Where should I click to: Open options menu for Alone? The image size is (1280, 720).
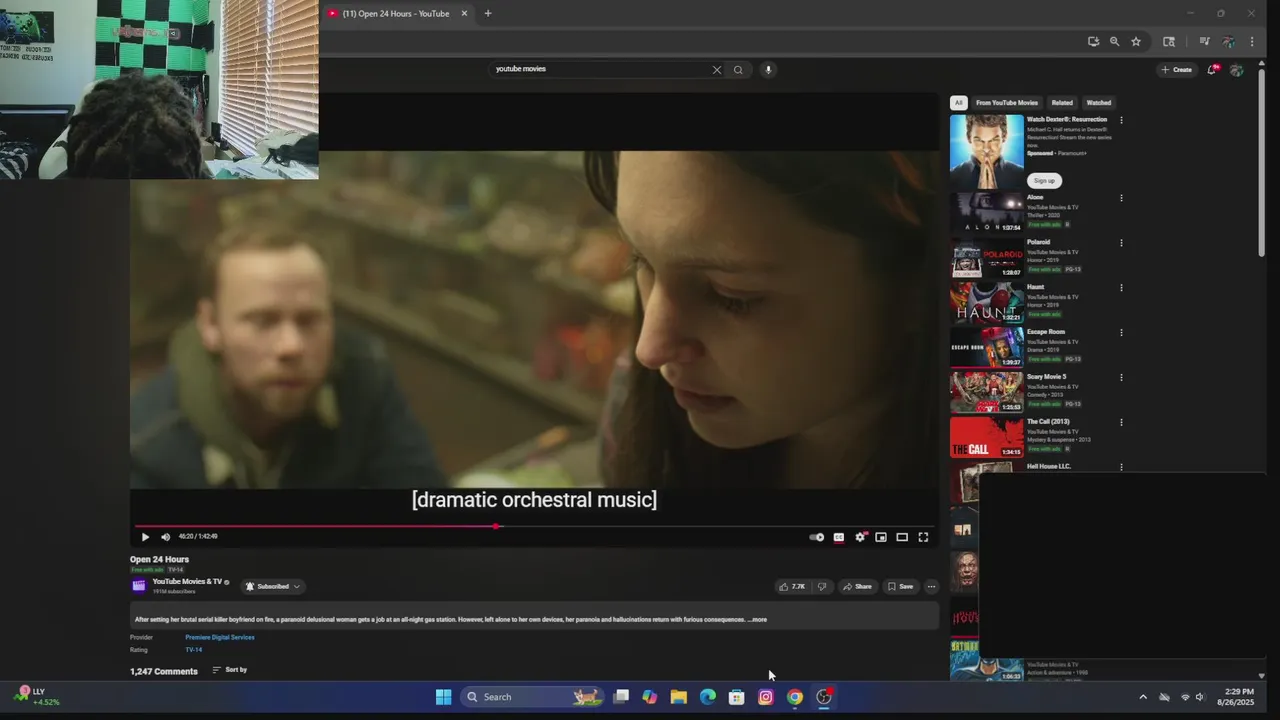(x=1121, y=198)
